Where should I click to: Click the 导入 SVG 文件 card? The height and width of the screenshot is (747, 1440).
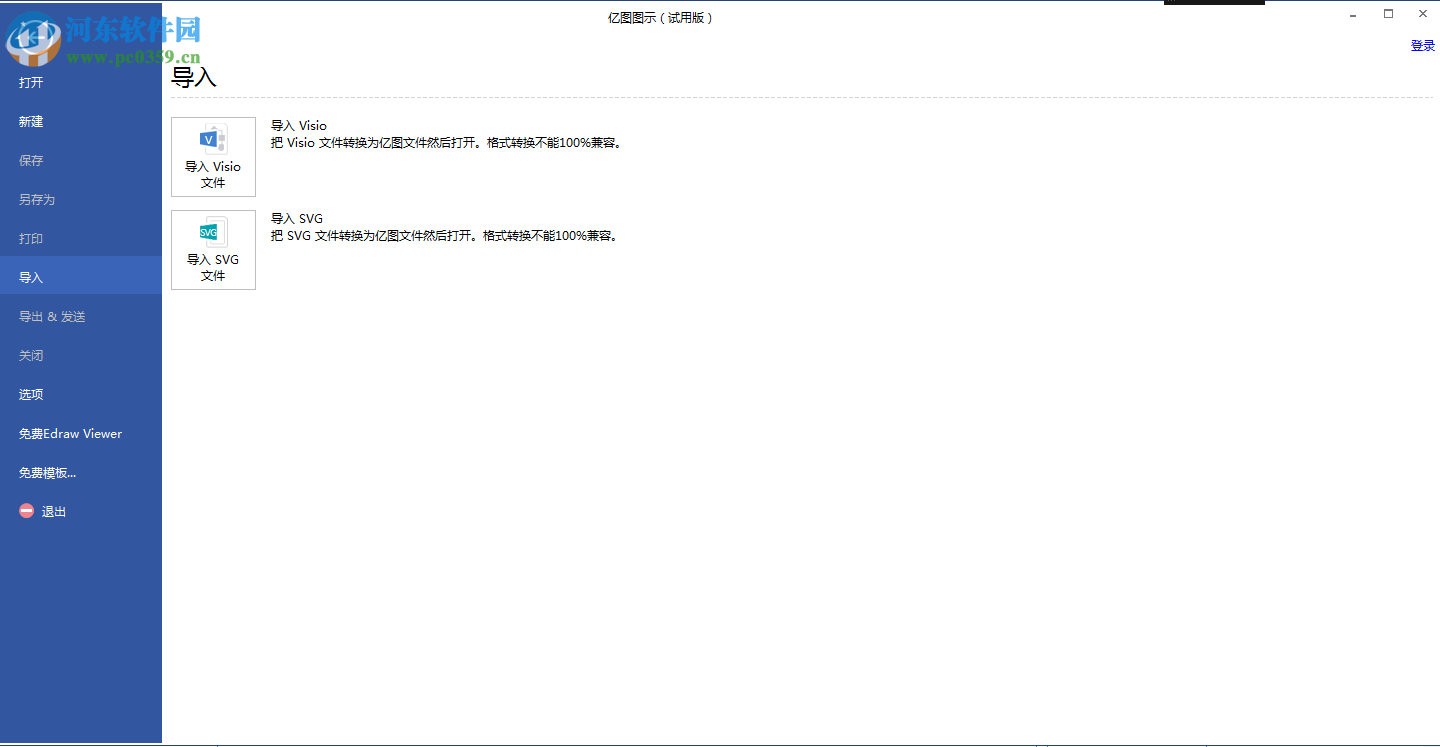click(x=213, y=250)
